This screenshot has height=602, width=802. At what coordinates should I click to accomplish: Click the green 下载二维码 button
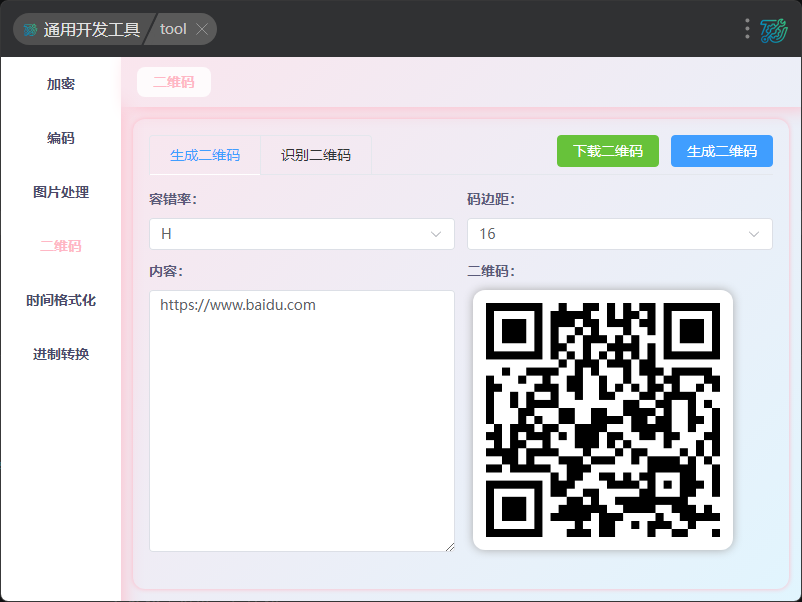tap(608, 151)
